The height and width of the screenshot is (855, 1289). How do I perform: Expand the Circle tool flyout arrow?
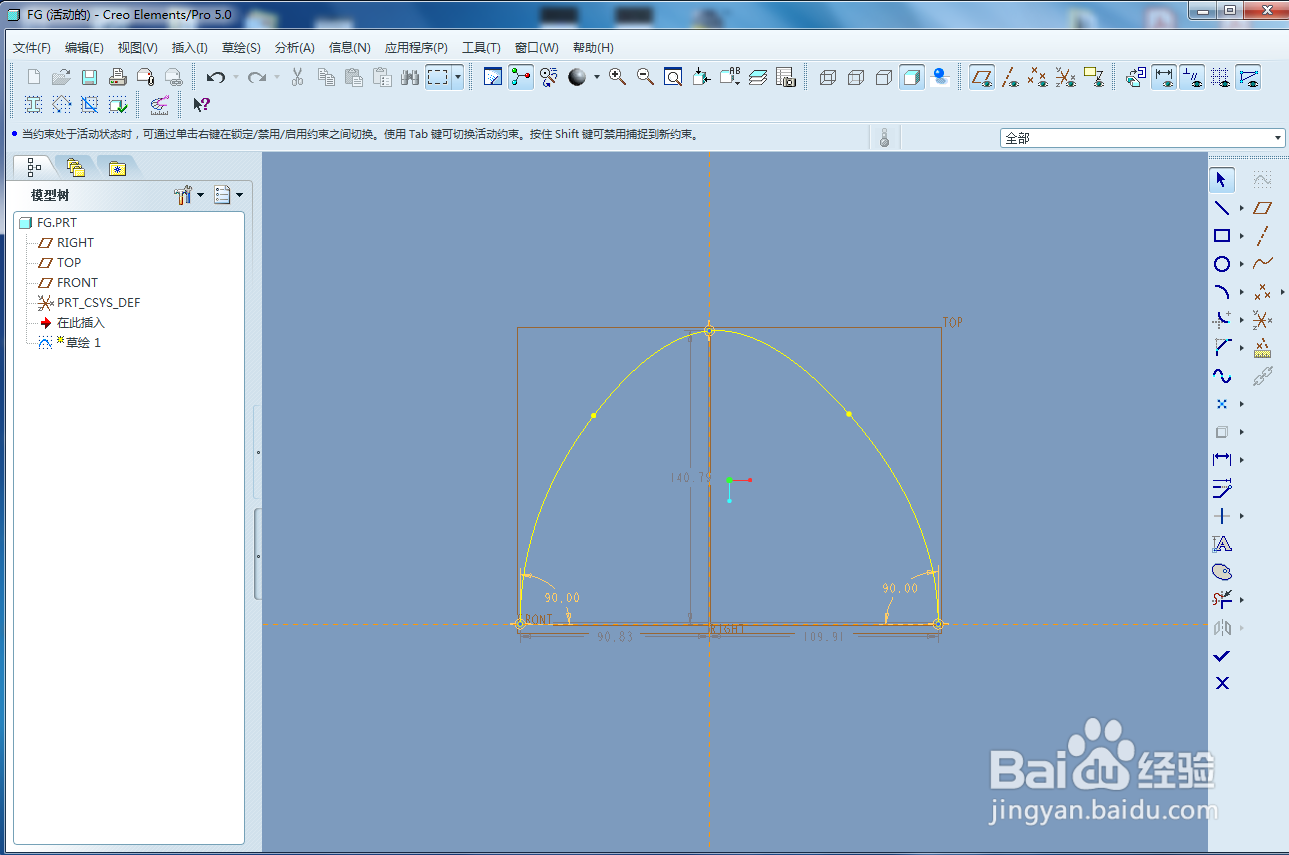tap(1241, 264)
